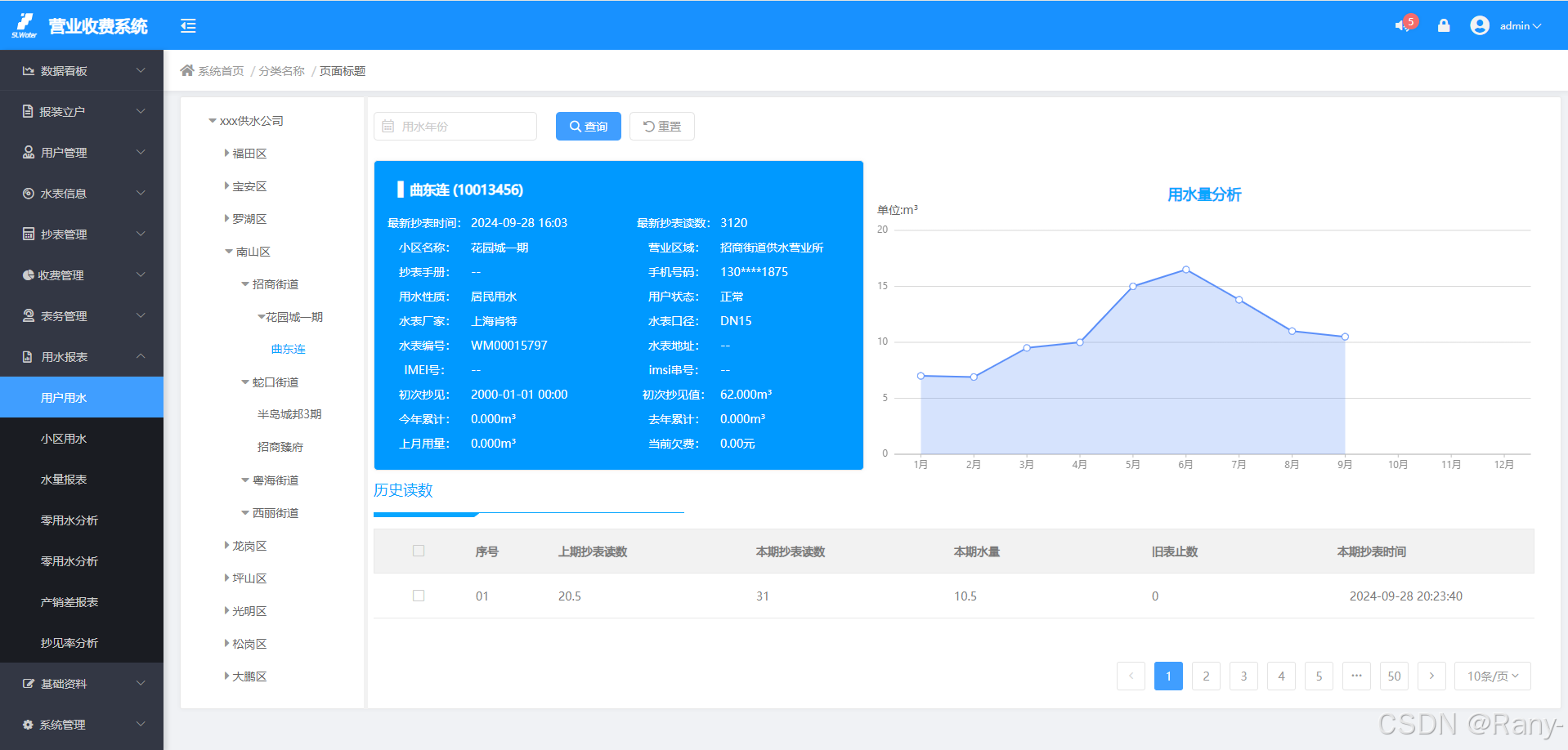Click the SLWater logo in the header
This screenshot has height=750, width=1568.
tap(25, 25)
